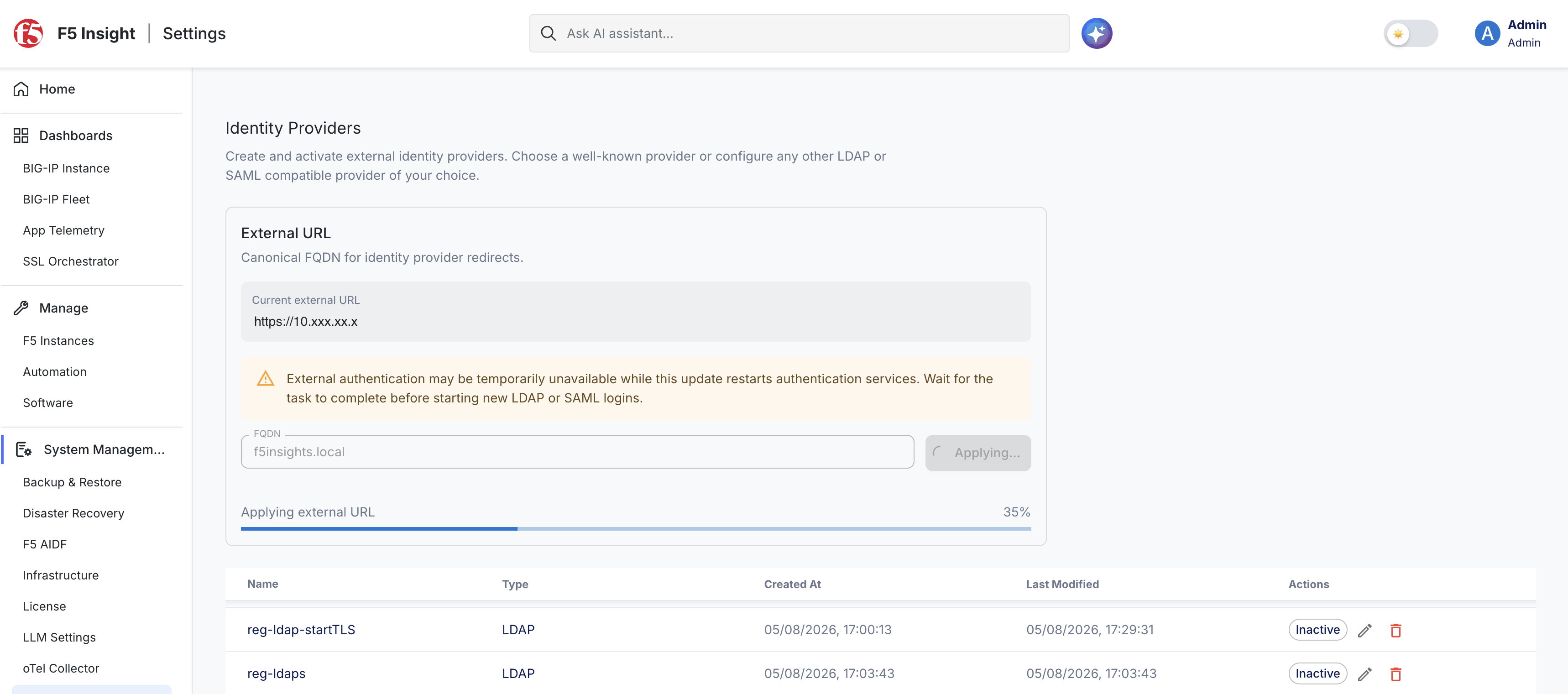This screenshot has height=694, width=1568.
Task: Click the Name column header
Action: click(x=262, y=584)
